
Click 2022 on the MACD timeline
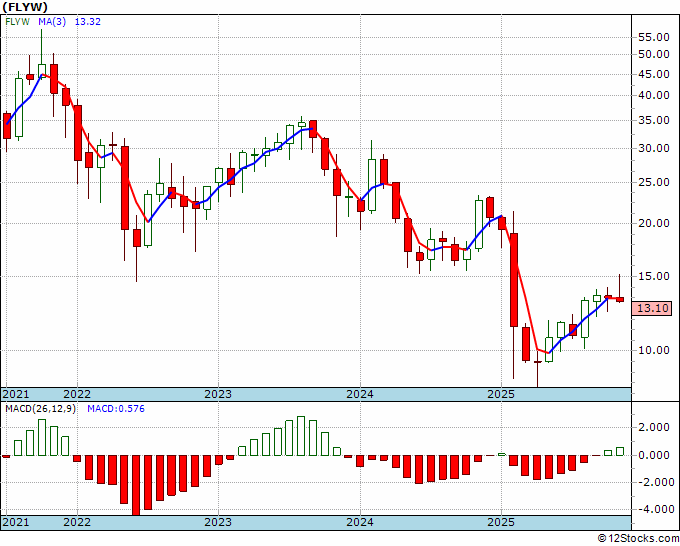77,522
